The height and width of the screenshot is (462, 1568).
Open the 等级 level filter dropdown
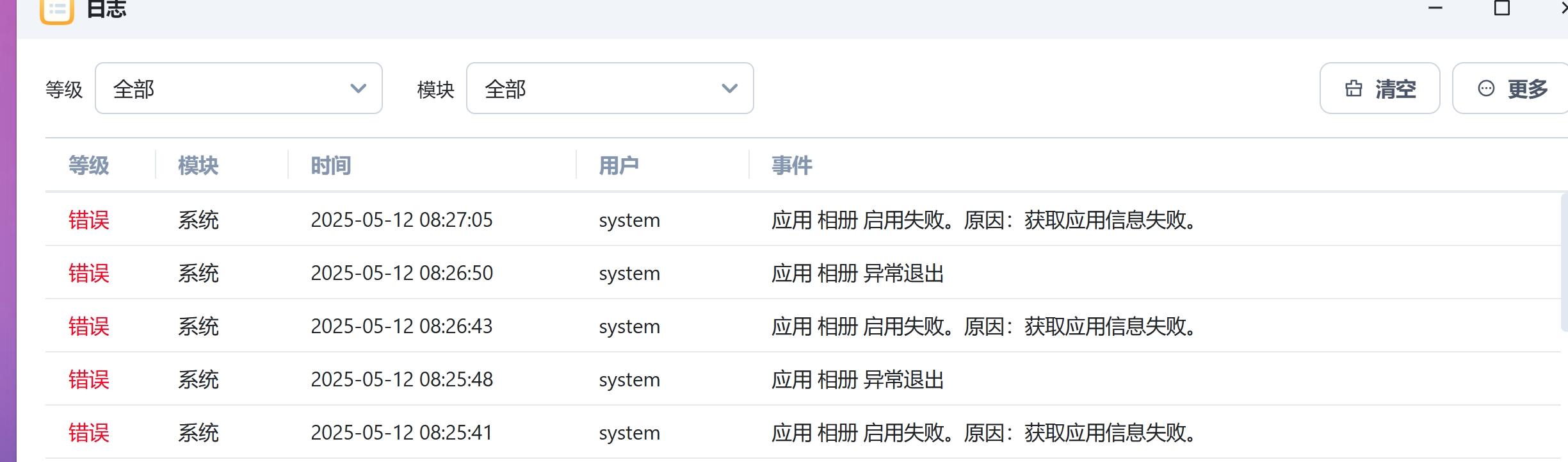[x=239, y=88]
